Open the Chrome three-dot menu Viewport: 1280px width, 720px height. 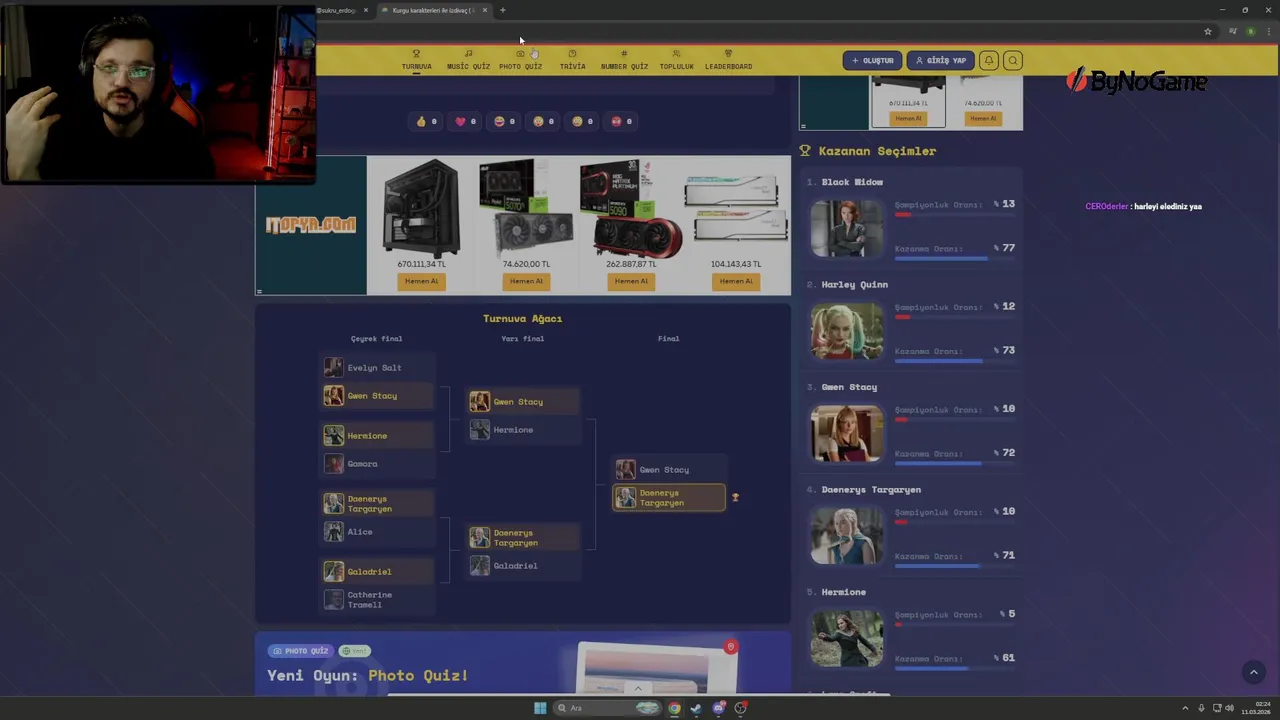[x=1268, y=31]
